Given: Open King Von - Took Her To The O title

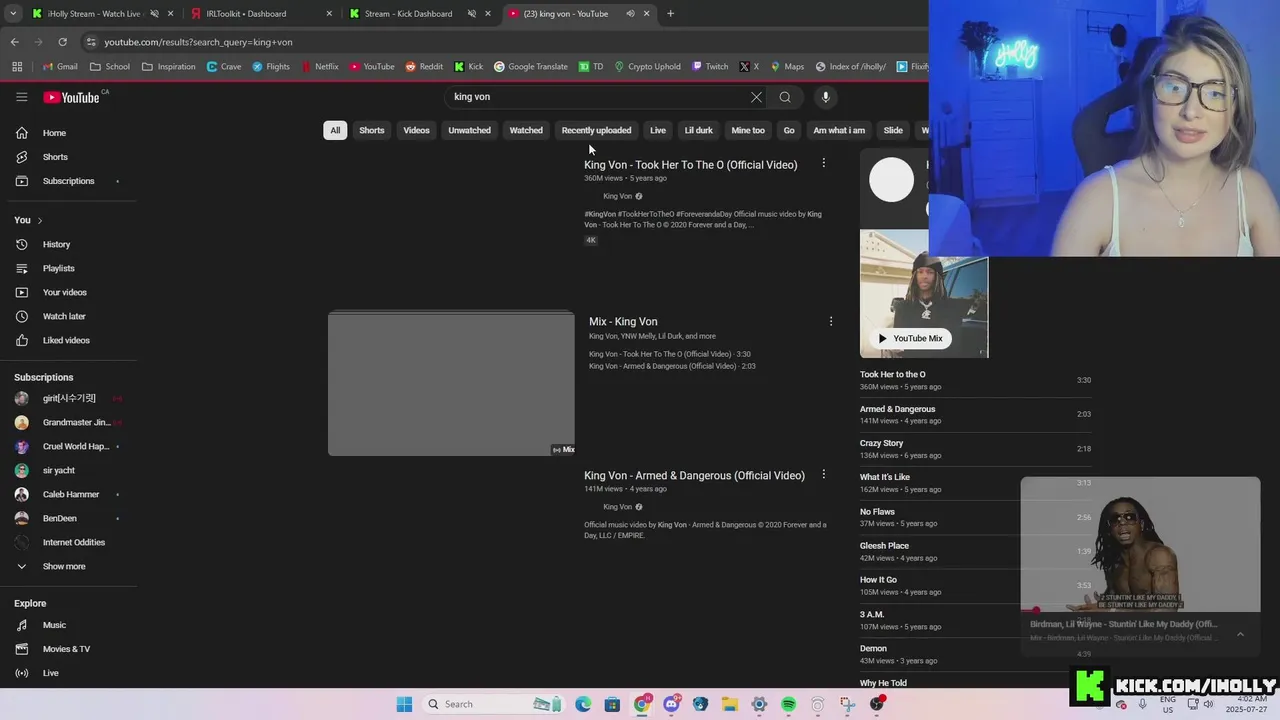Looking at the screenshot, I should [x=691, y=165].
